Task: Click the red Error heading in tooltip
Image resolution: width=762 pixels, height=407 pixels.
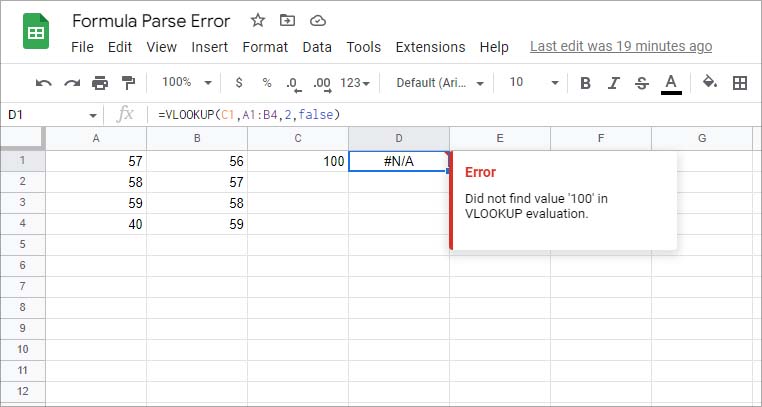Action: click(481, 172)
